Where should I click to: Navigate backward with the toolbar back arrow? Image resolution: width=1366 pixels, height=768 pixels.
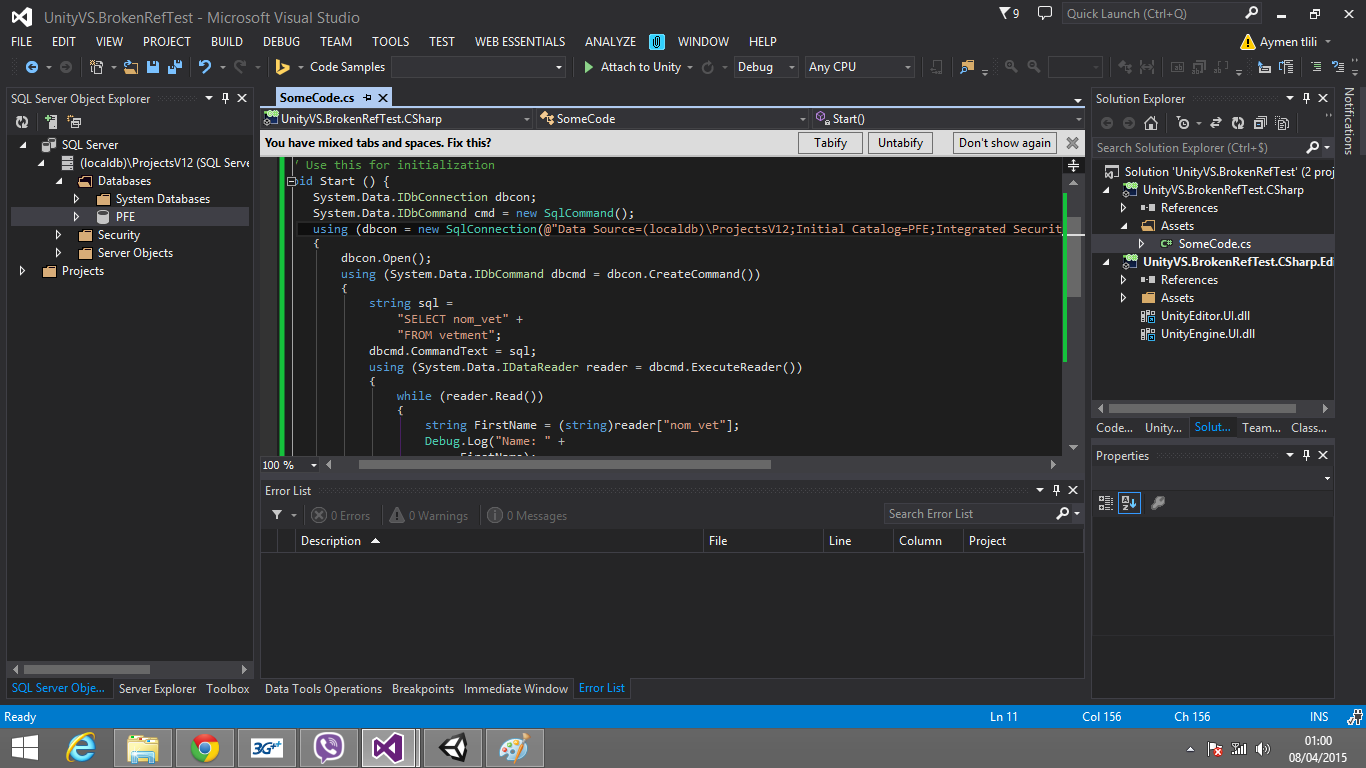pos(31,67)
